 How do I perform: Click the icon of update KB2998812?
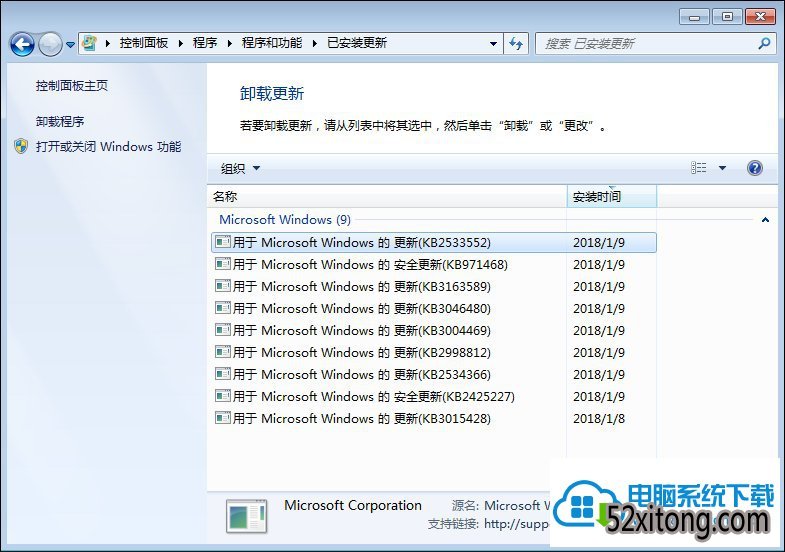click(223, 352)
